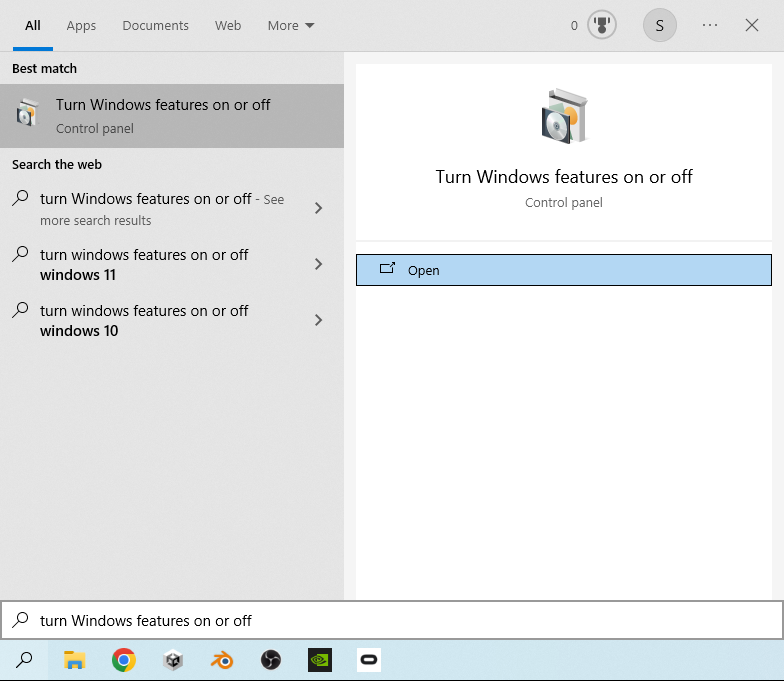Switch to the Web tab
The image size is (784, 681).
228,26
